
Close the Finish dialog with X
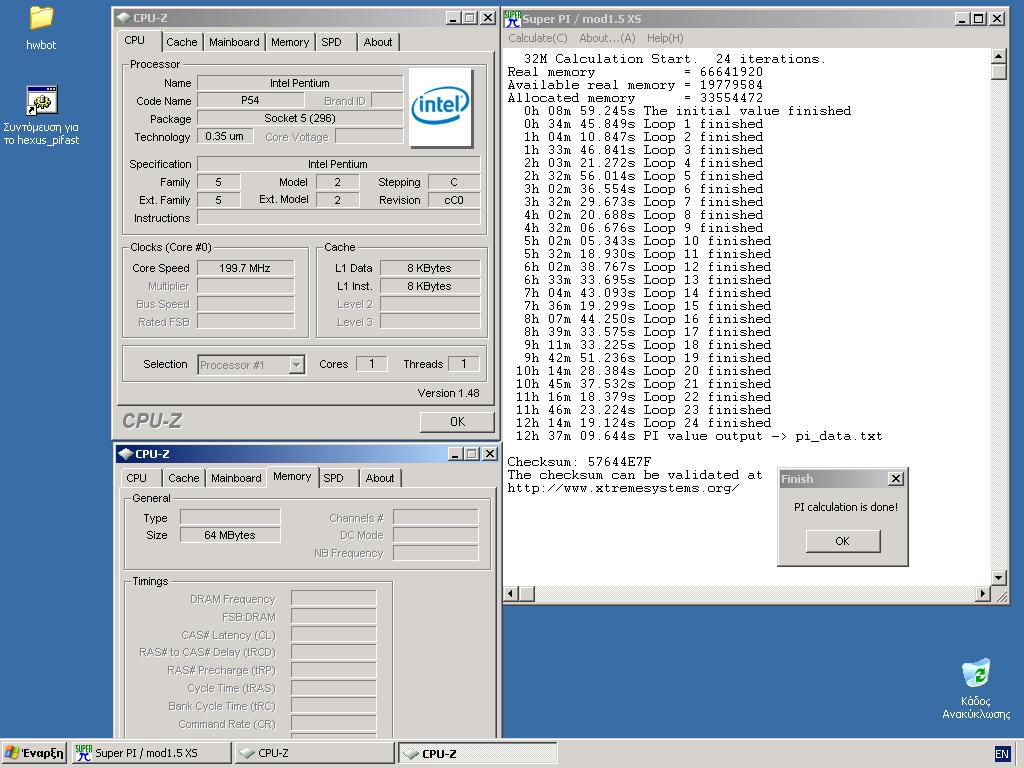pos(896,479)
